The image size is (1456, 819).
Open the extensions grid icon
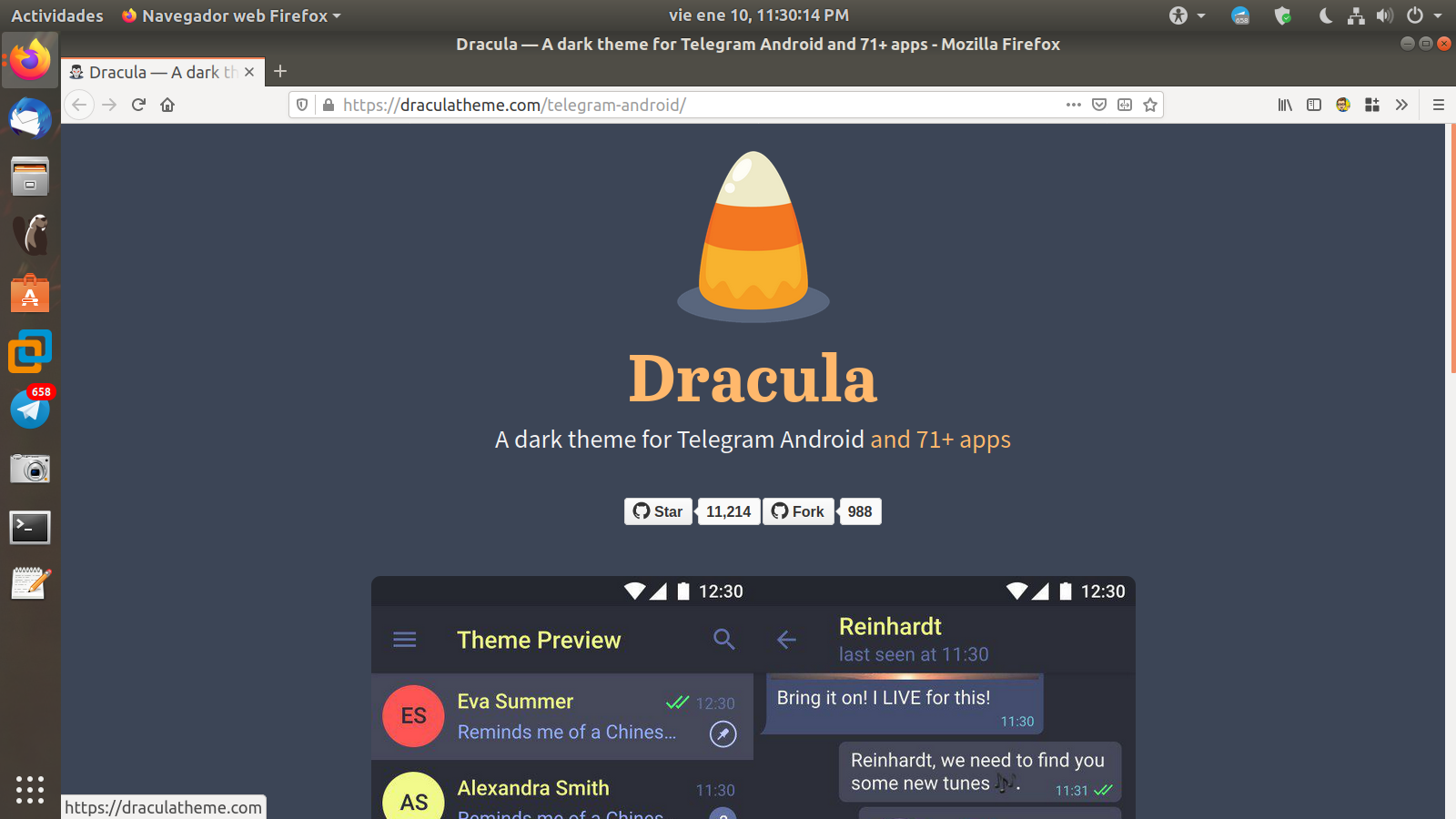(1371, 105)
